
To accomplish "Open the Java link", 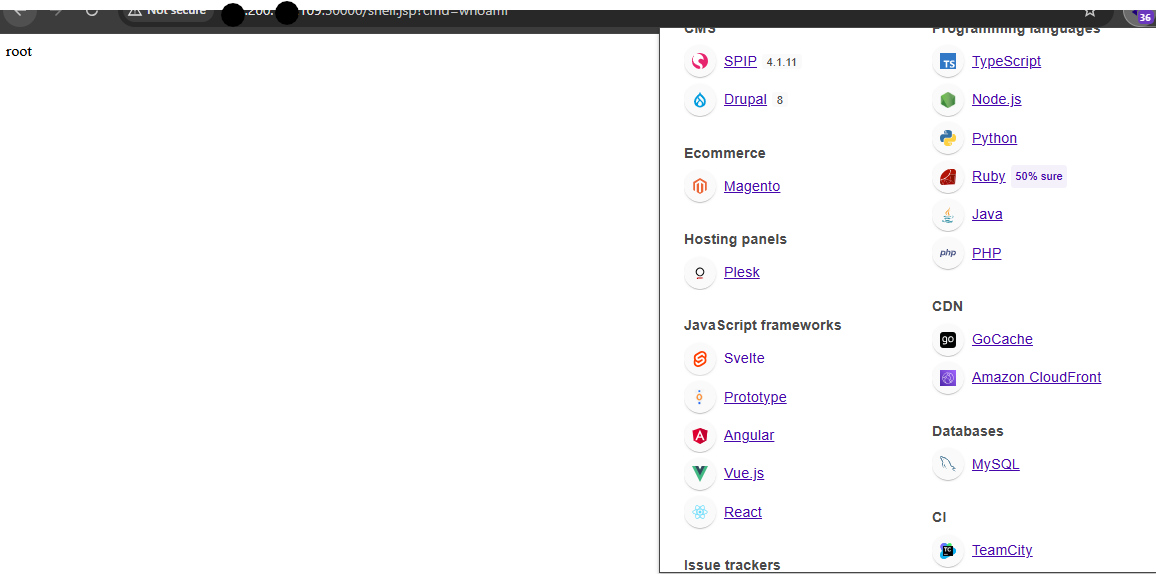I will [x=987, y=214].
